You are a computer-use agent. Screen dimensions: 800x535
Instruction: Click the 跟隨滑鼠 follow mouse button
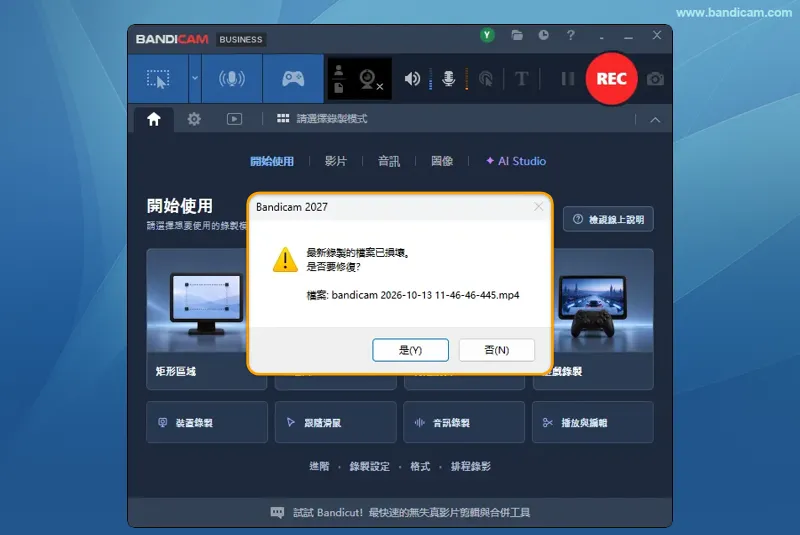click(335, 422)
